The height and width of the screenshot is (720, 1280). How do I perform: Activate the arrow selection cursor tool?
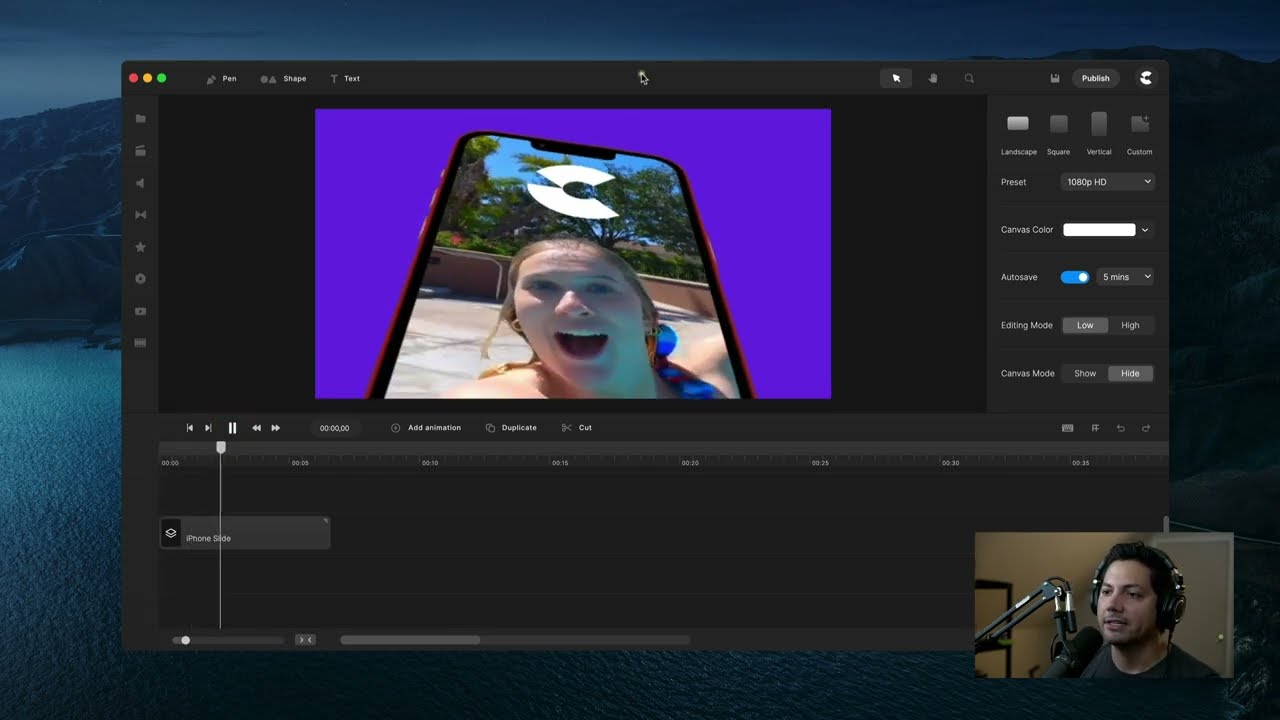coord(896,78)
